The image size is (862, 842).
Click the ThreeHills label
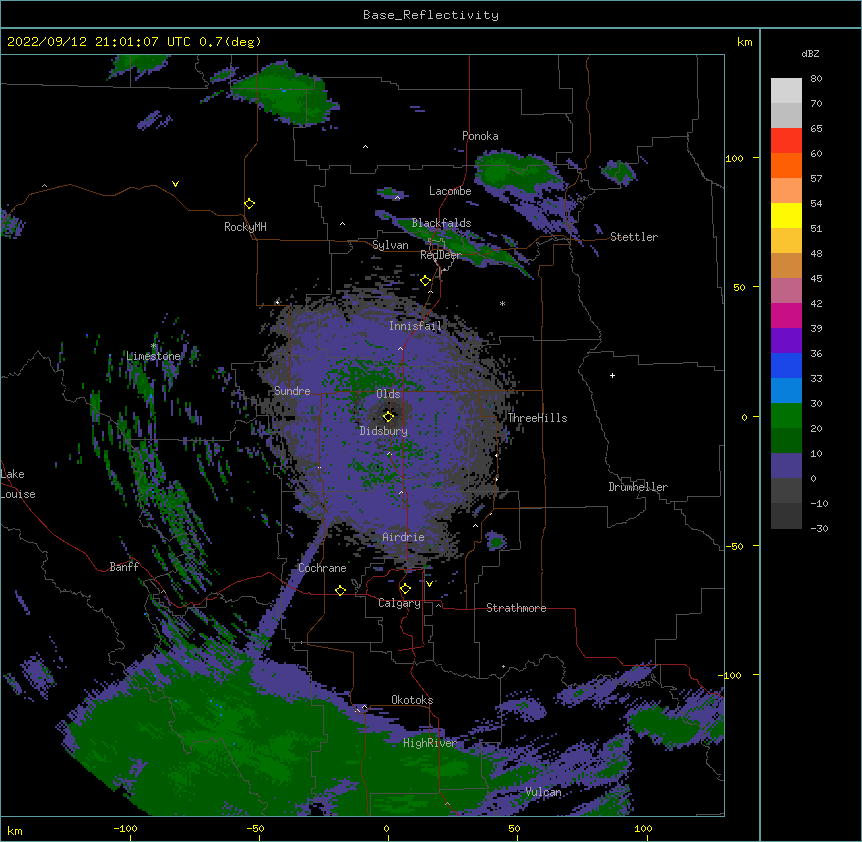click(537, 418)
